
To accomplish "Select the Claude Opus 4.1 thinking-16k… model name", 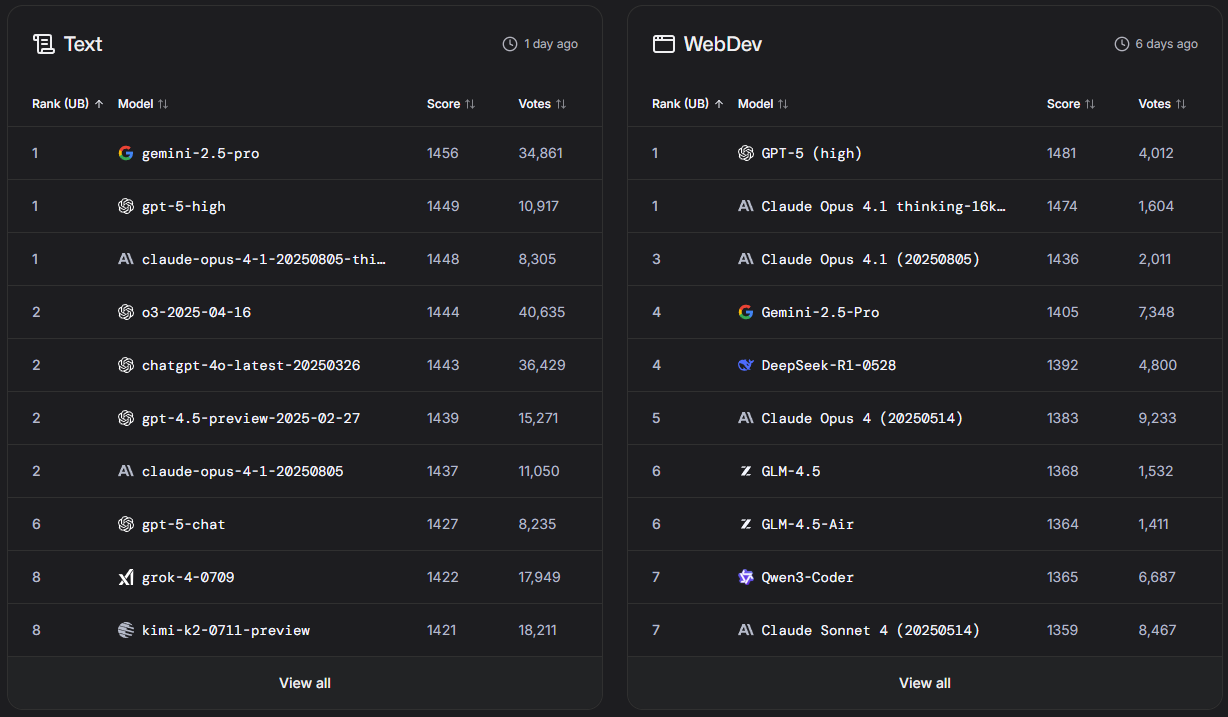I will coord(884,206).
